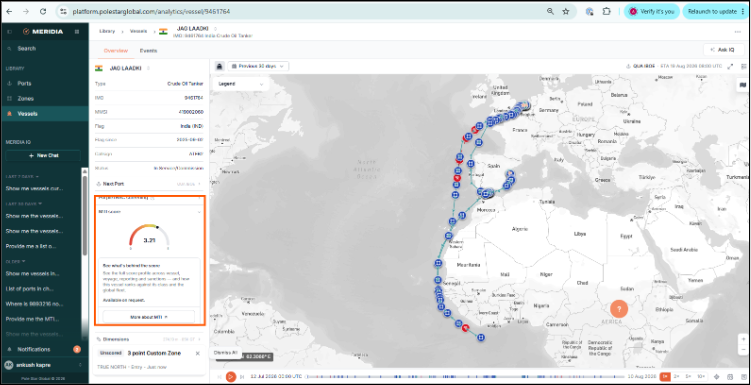This screenshot has height=385, width=751.
Task: Click the orange play button on timeline
Action: pos(230,377)
